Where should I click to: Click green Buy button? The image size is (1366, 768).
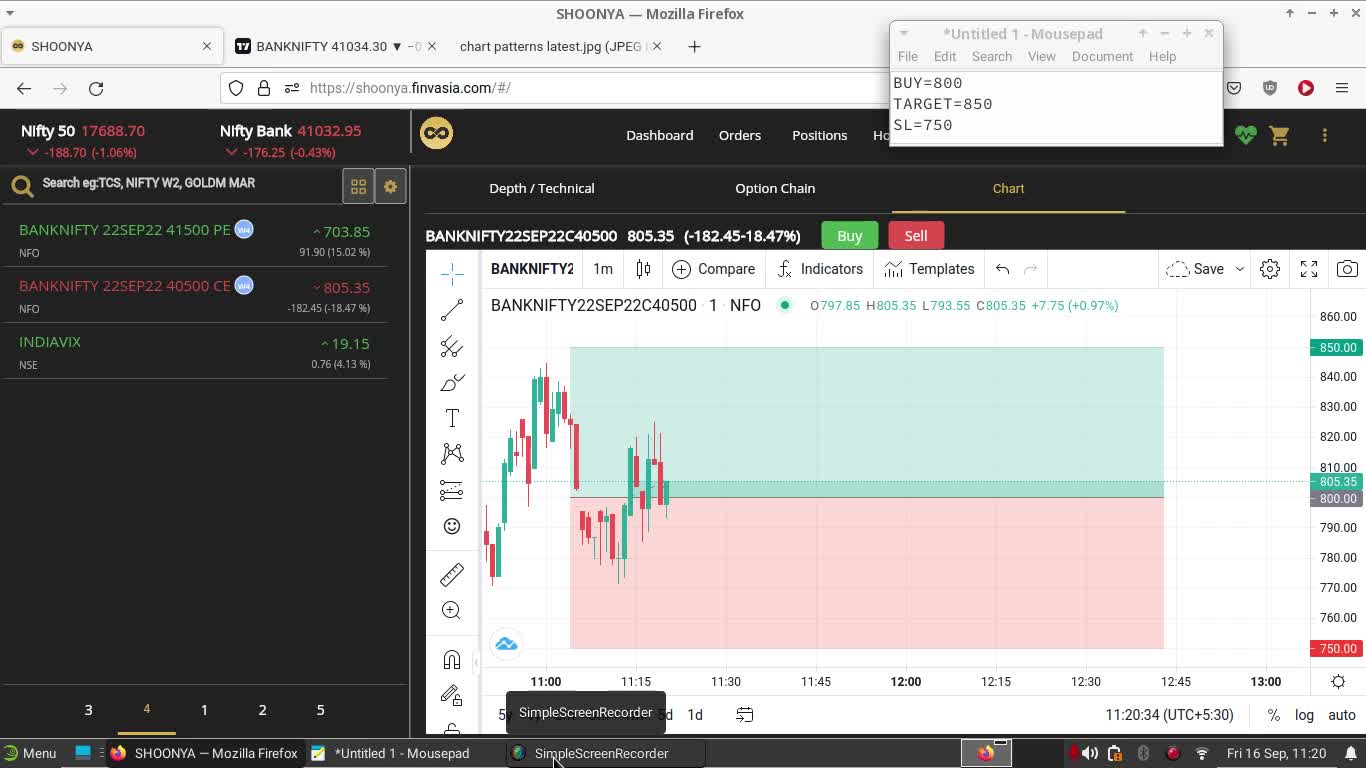pyautogui.click(x=849, y=236)
